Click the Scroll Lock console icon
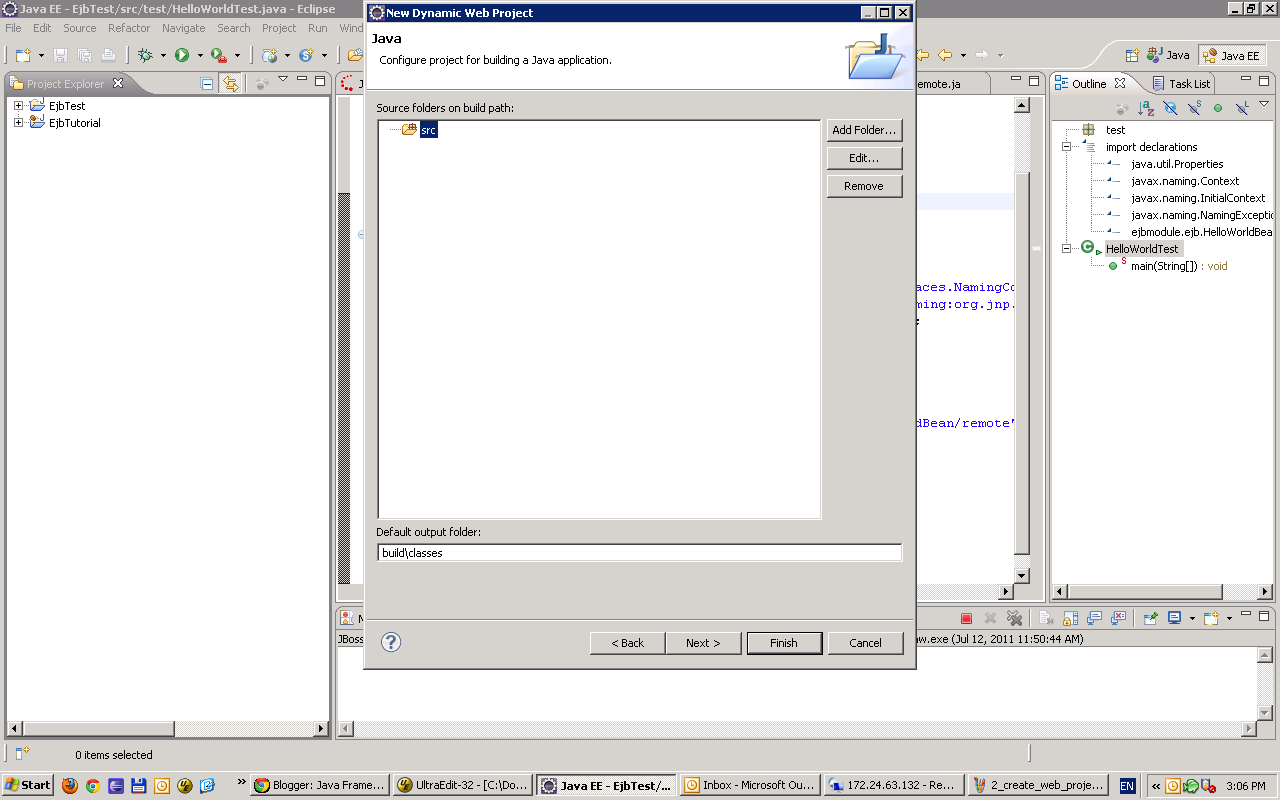 tap(1070, 619)
